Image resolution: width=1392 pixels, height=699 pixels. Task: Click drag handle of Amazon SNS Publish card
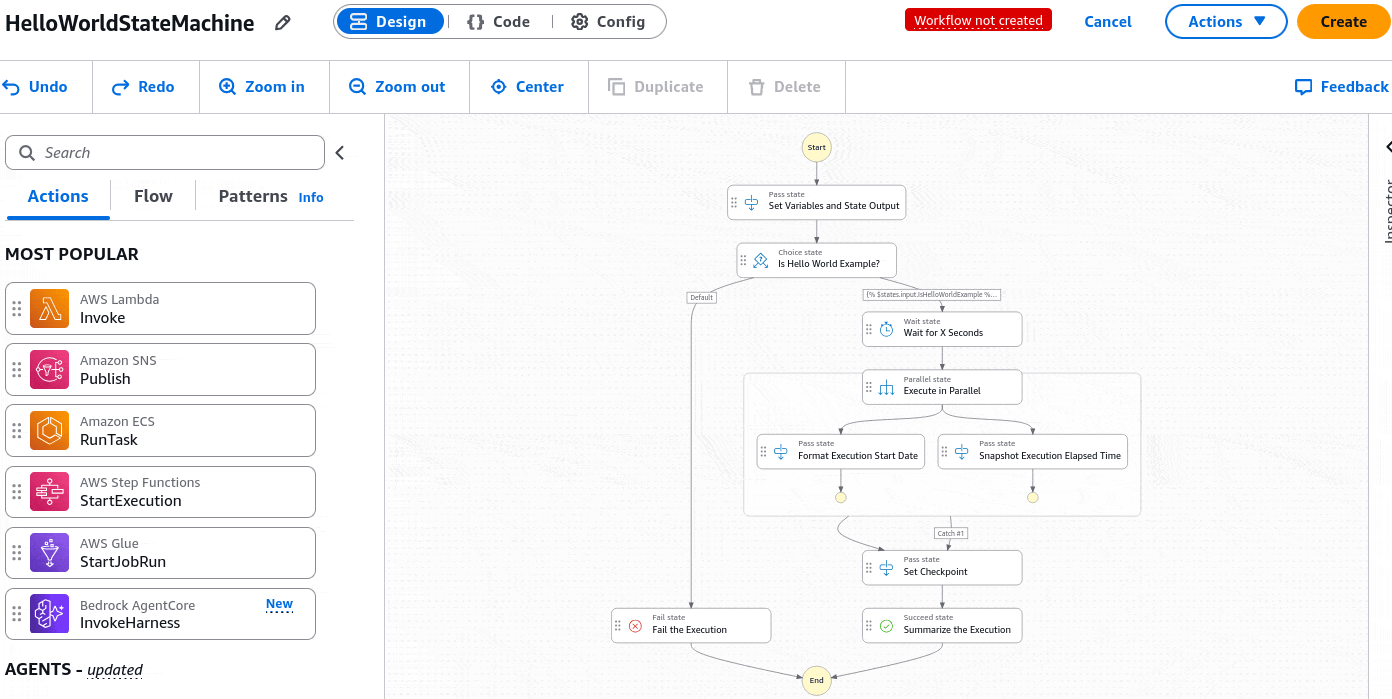coord(17,370)
